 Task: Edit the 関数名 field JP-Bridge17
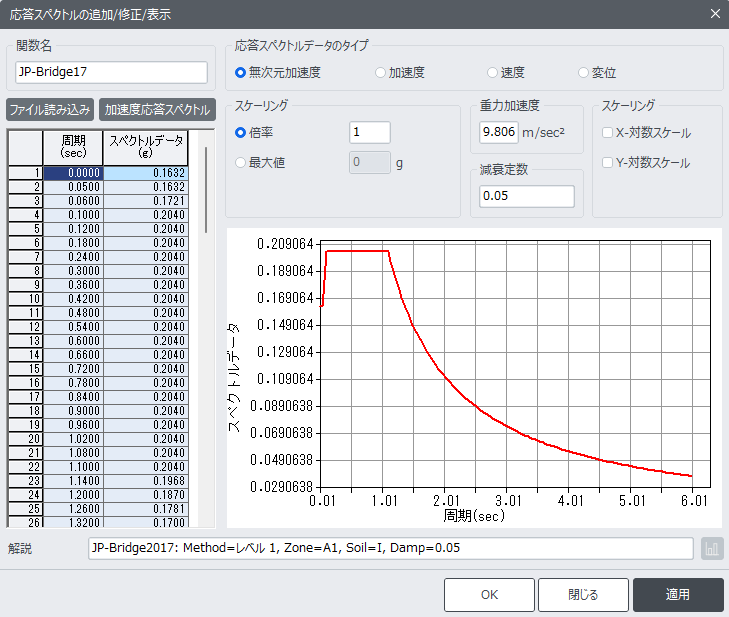tap(111, 72)
